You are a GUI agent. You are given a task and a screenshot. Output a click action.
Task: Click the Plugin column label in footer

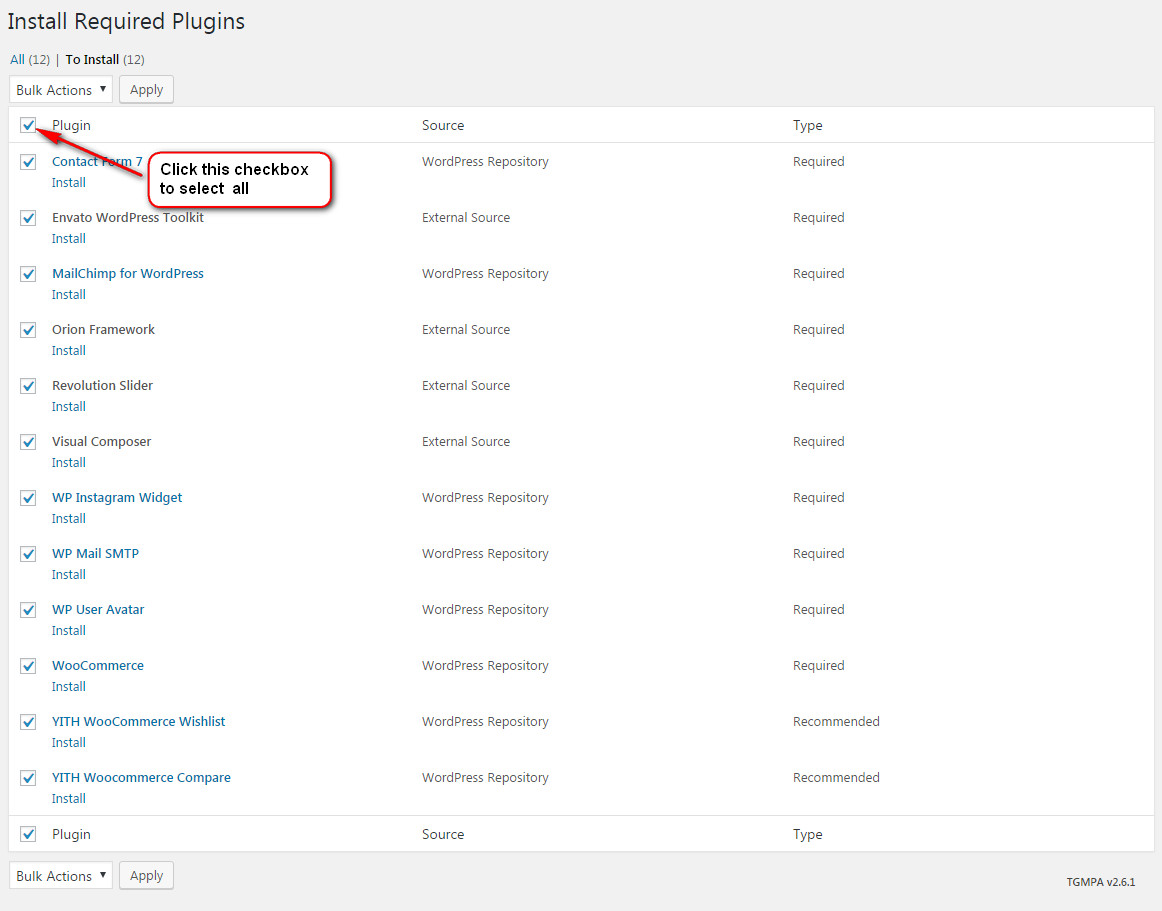[x=71, y=834]
